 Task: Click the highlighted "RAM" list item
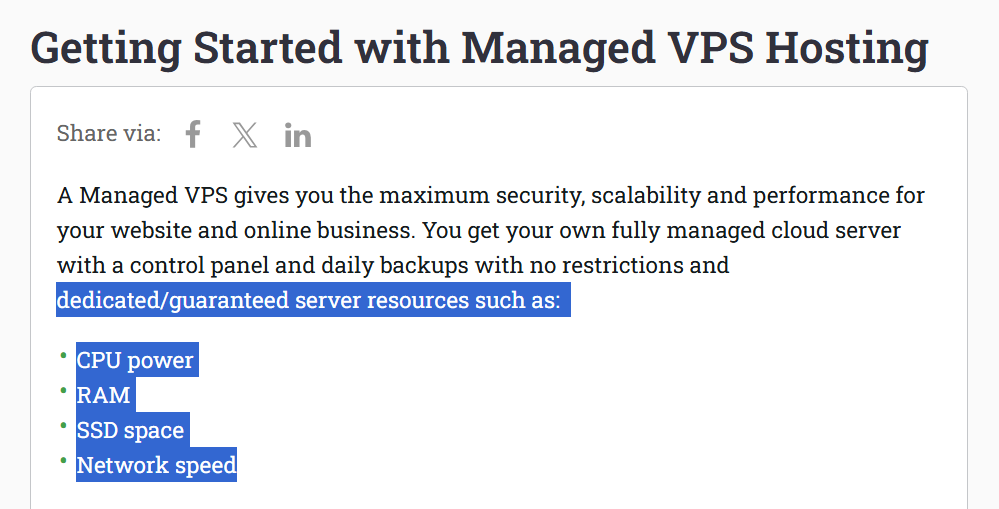(104, 395)
